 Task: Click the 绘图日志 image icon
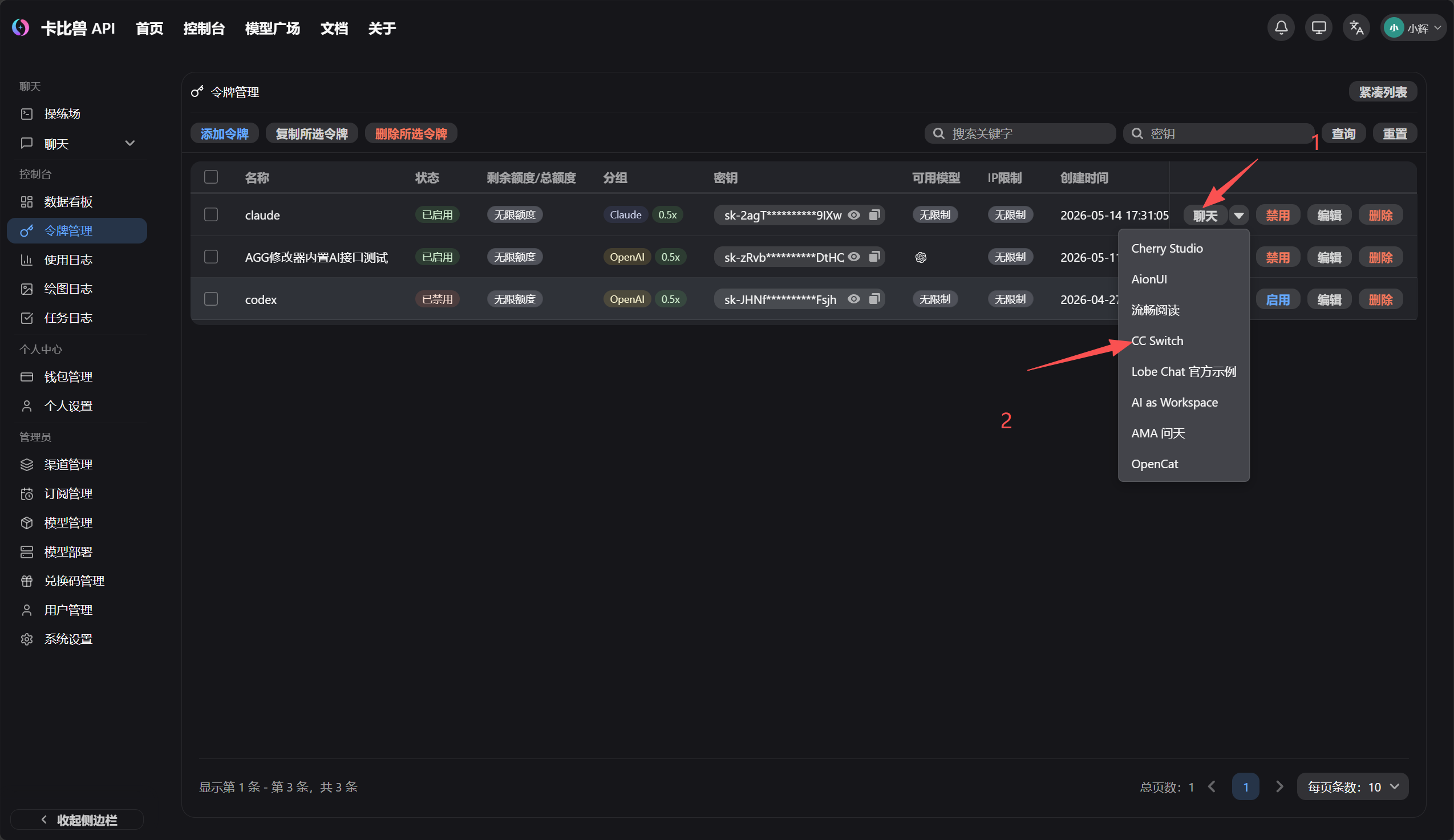[27, 289]
